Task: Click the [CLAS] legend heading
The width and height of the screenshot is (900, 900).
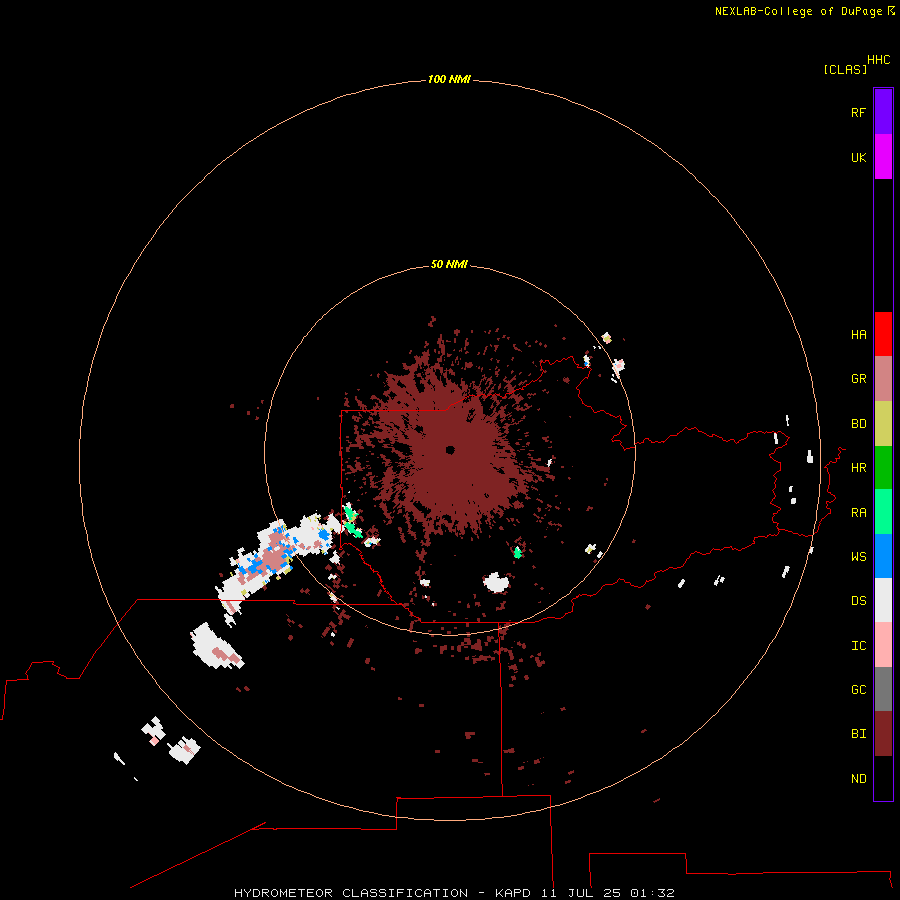Action: pyautogui.click(x=845, y=69)
